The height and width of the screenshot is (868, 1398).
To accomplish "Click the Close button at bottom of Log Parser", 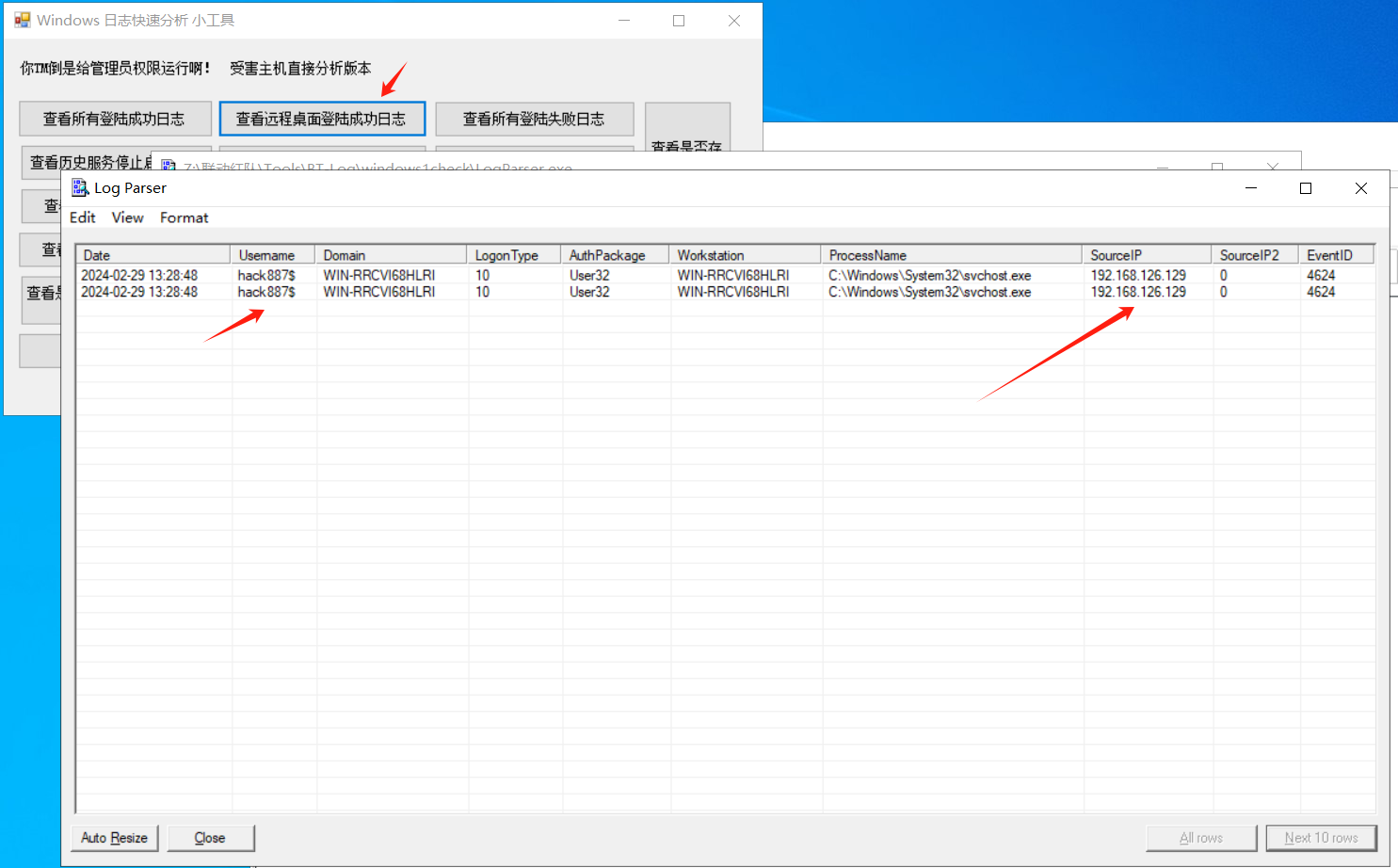I will coord(210,838).
